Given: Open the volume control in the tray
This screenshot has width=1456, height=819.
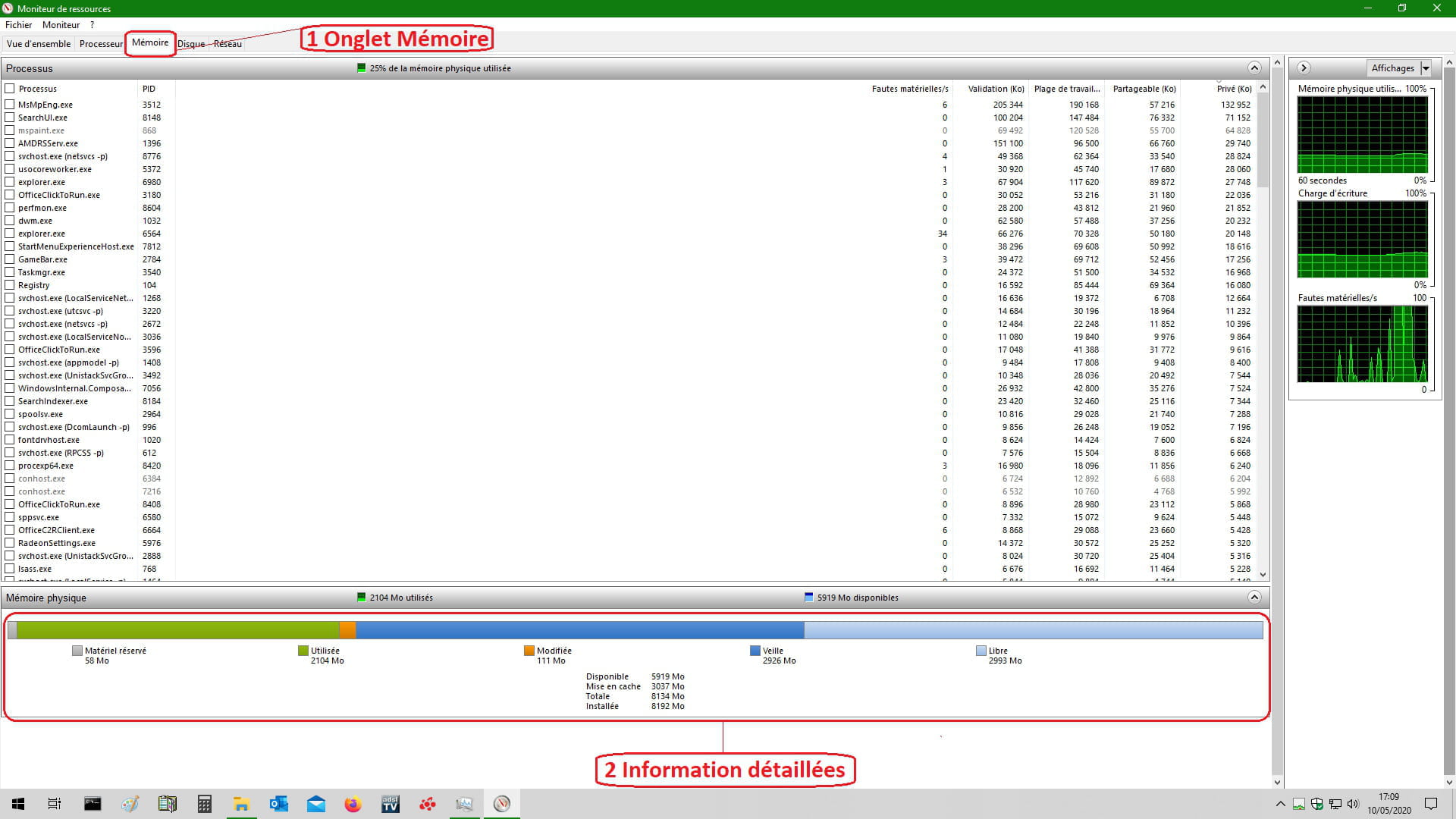Looking at the screenshot, I should click(x=1354, y=804).
